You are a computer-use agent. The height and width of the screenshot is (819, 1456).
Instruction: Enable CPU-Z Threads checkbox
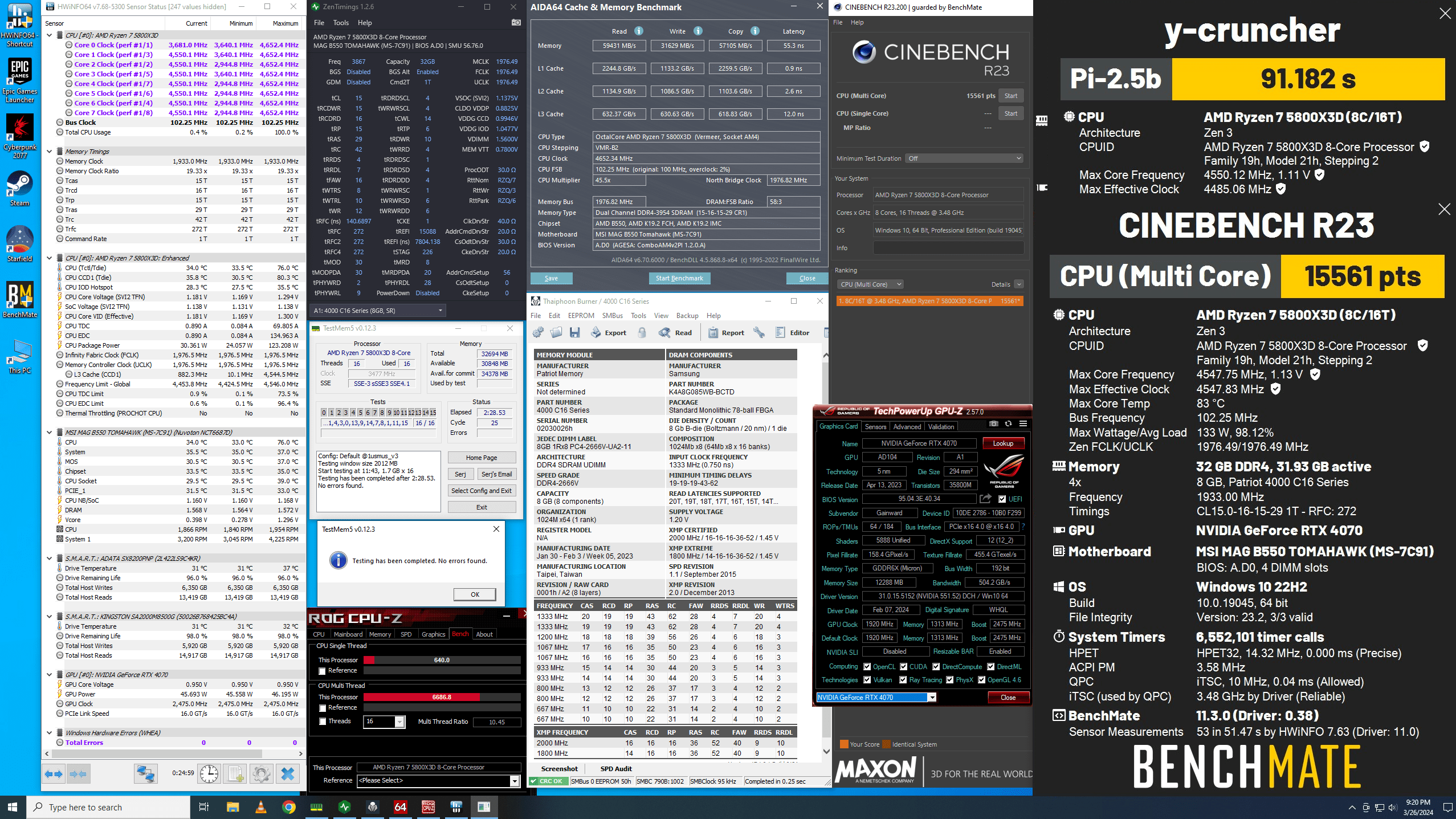(x=323, y=721)
